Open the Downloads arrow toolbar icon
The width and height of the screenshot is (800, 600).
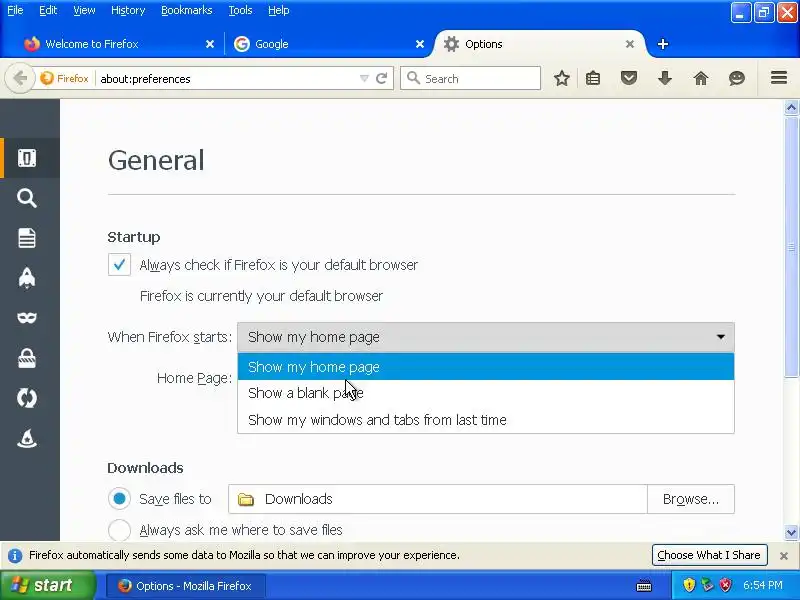665,78
